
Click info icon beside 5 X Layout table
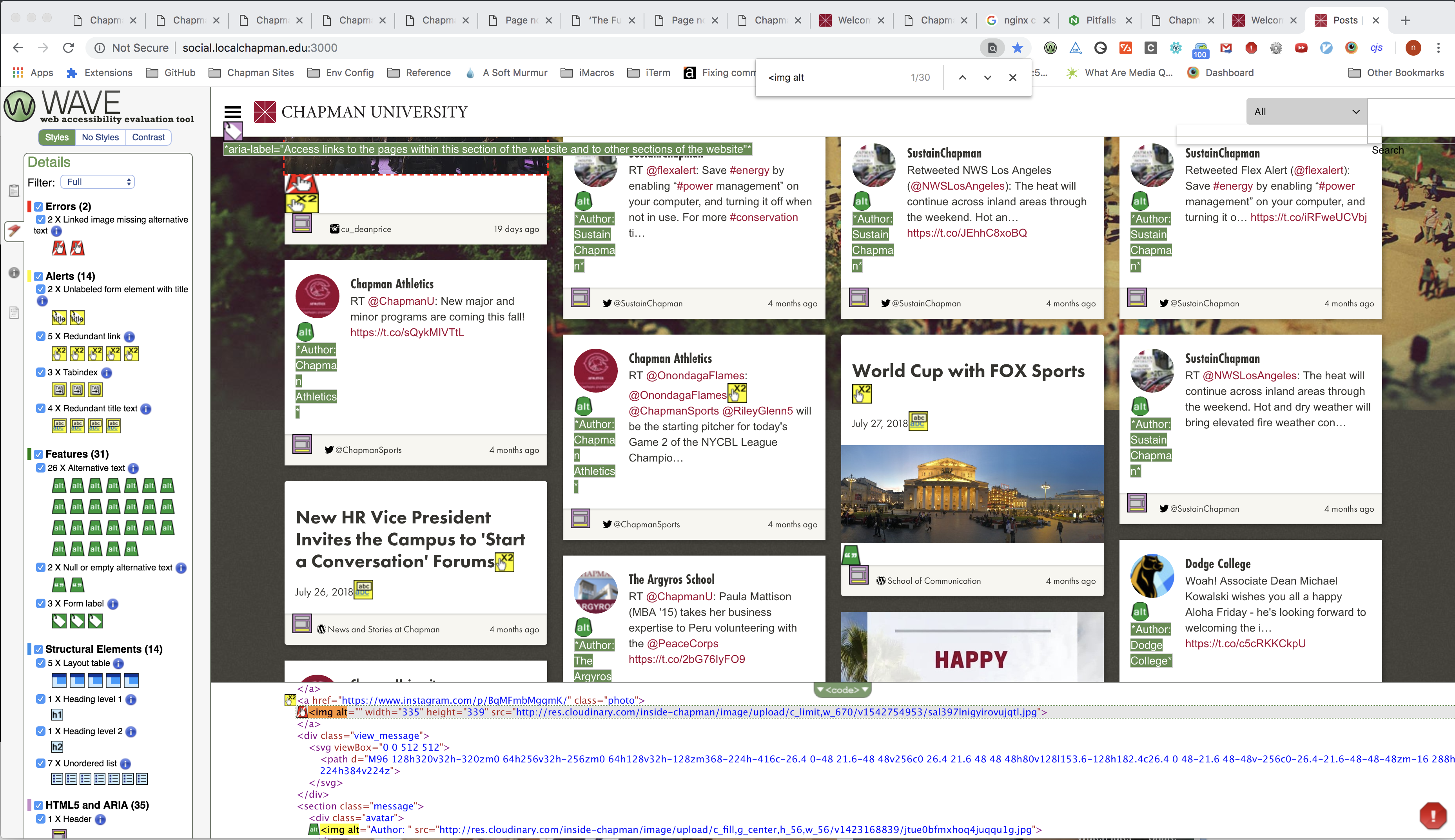click(x=118, y=663)
